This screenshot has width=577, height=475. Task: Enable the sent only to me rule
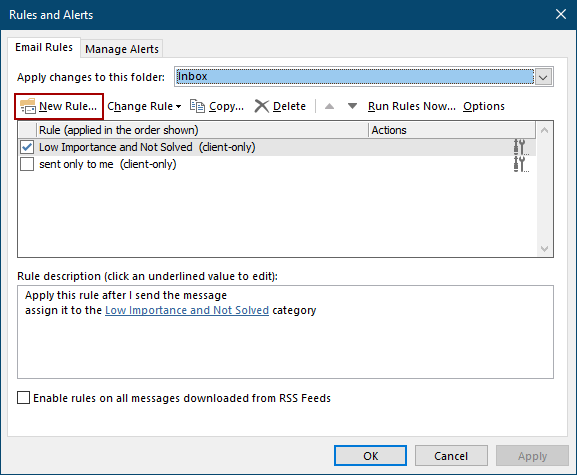pos(27,164)
